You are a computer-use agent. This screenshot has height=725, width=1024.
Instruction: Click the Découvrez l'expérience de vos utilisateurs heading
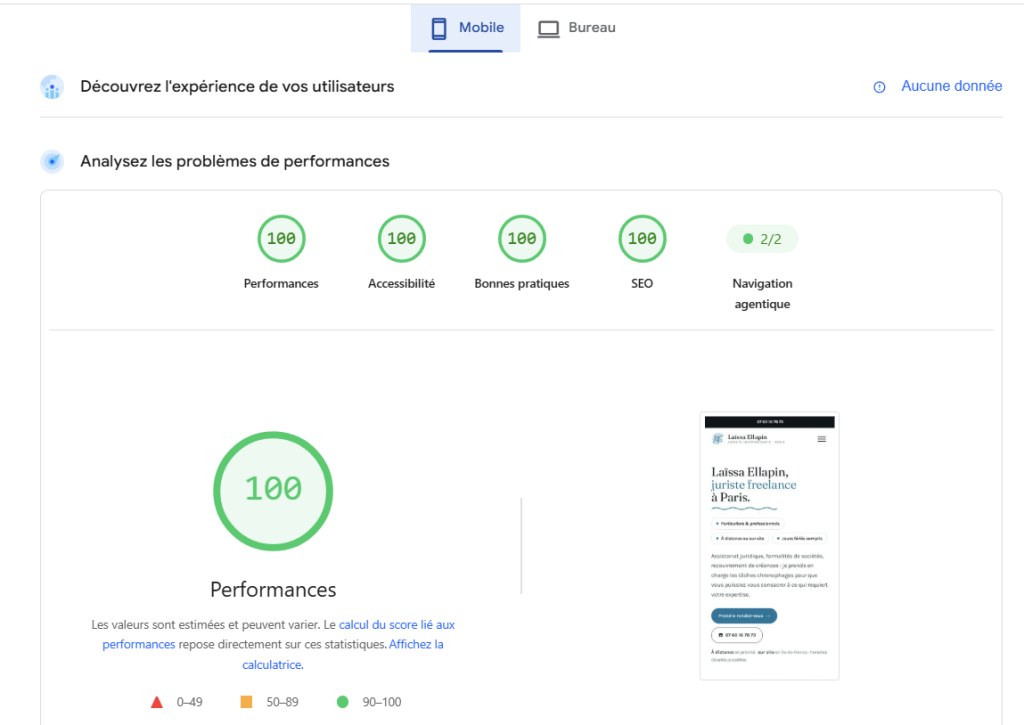237,86
